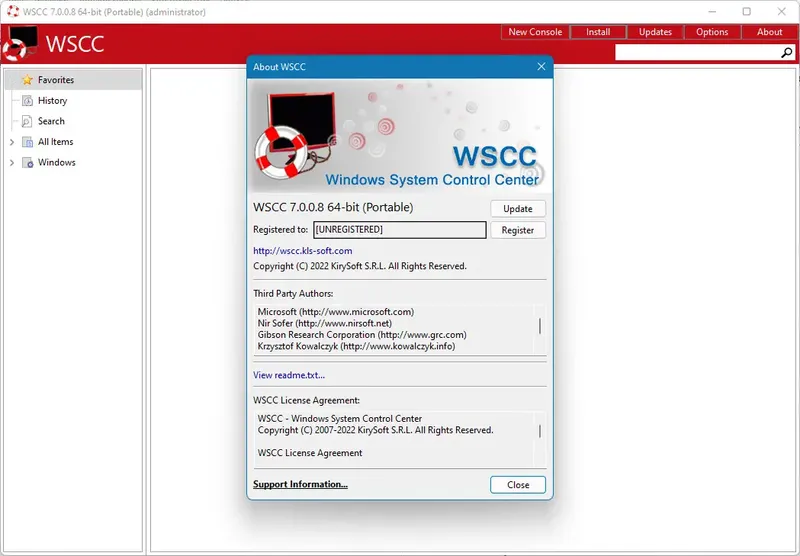Image resolution: width=800 pixels, height=556 pixels.
Task: Open the New Console menu
Action: (x=535, y=32)
